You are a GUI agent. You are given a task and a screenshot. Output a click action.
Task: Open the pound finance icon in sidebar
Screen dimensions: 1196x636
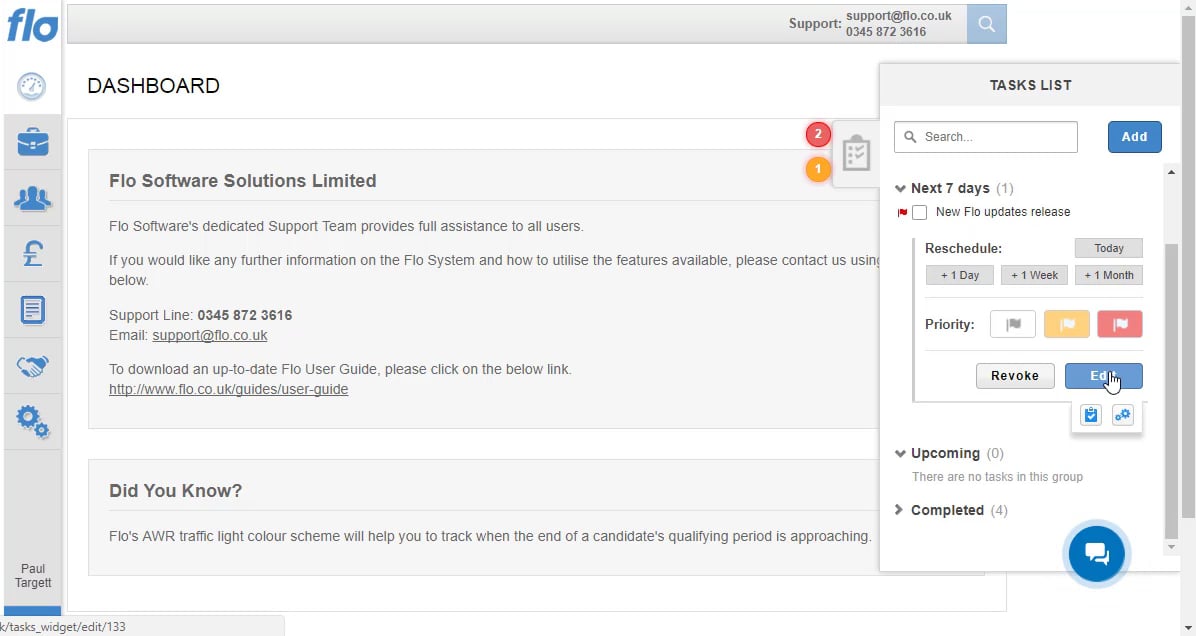pyautogui.click(x=32, y=253)
